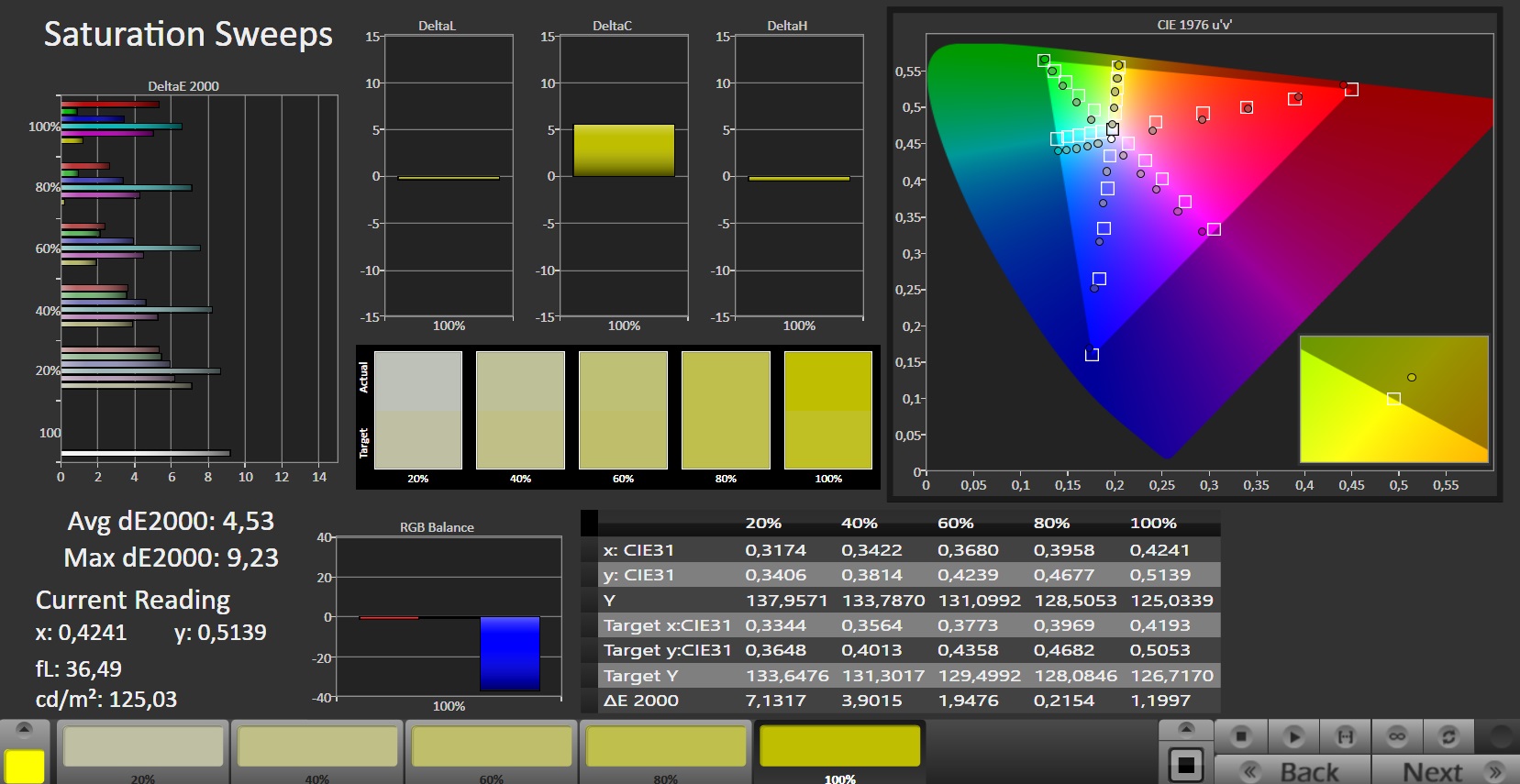This screenshot has height=784, width=1520.
Task: Click the blue primary target square on CIE chart
Action: click(1092, 355)
